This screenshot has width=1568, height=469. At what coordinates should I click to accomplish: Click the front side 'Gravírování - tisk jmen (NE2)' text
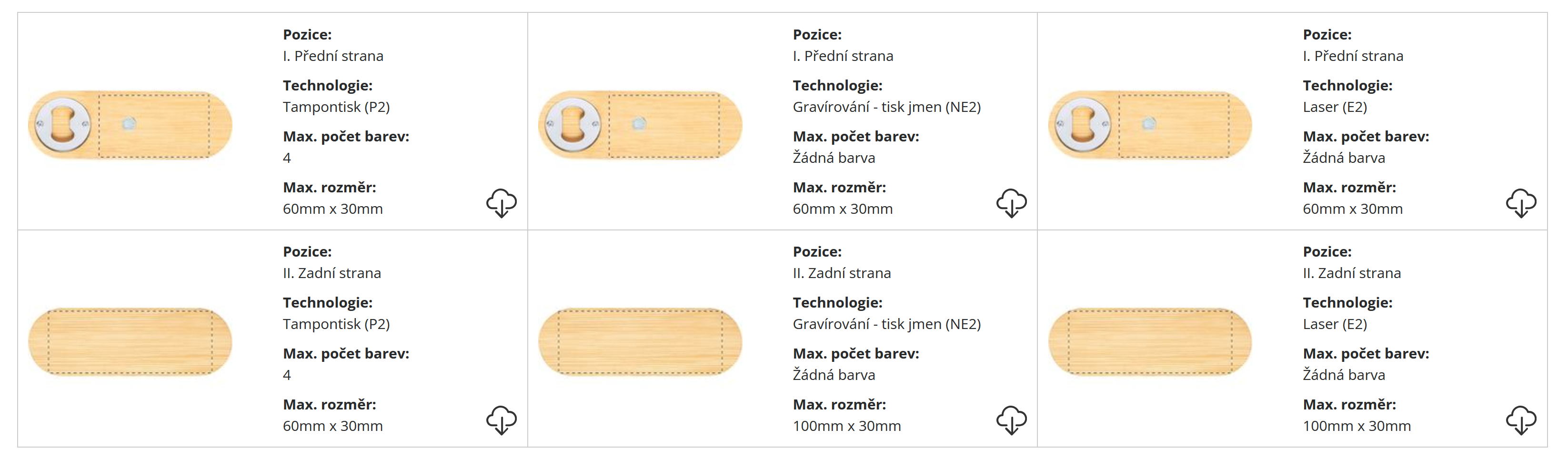(886, 107)
